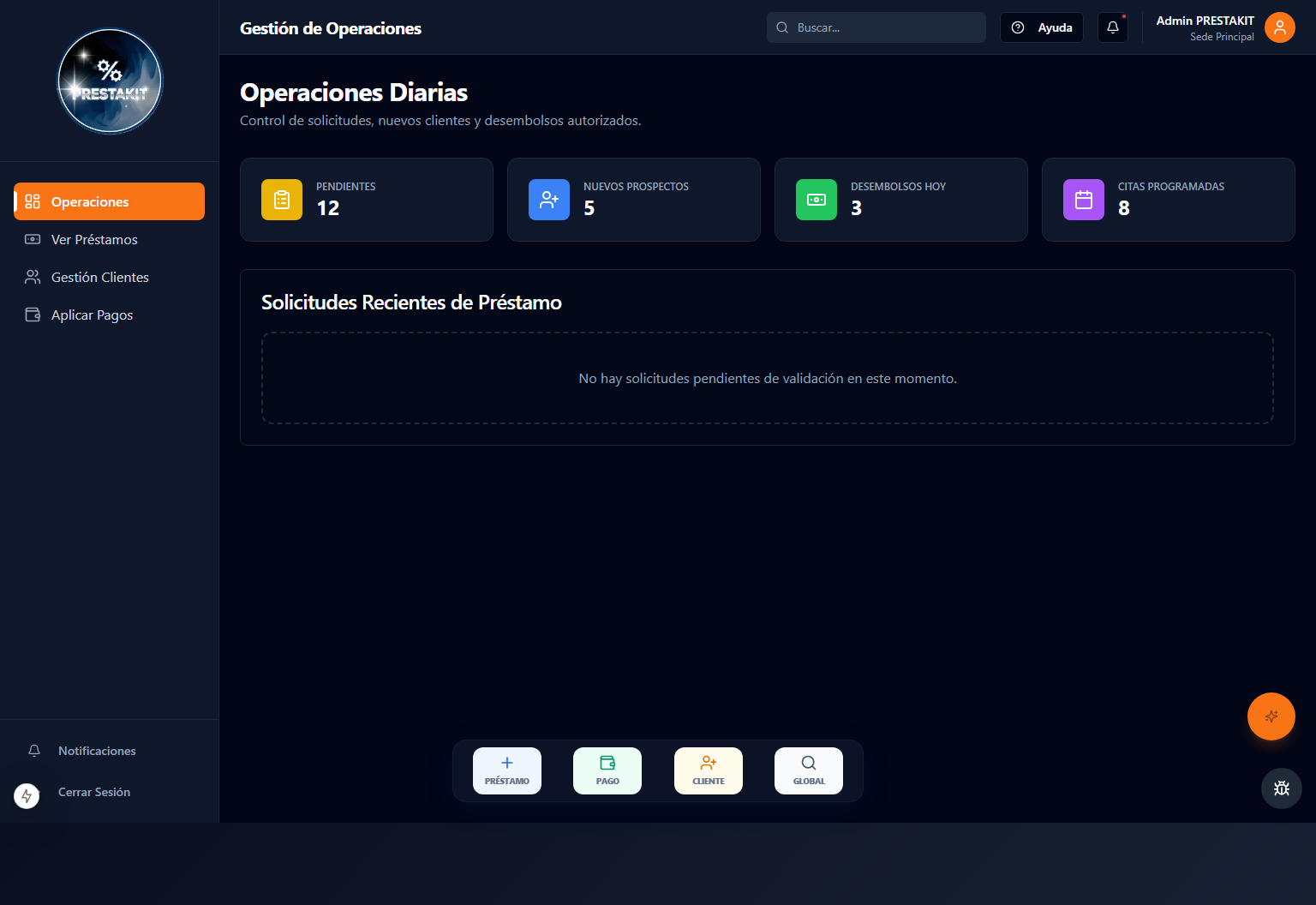Screen dimensions: 1316x905
Task: Click the Operaciones grid icon
Action: [33, 201]
